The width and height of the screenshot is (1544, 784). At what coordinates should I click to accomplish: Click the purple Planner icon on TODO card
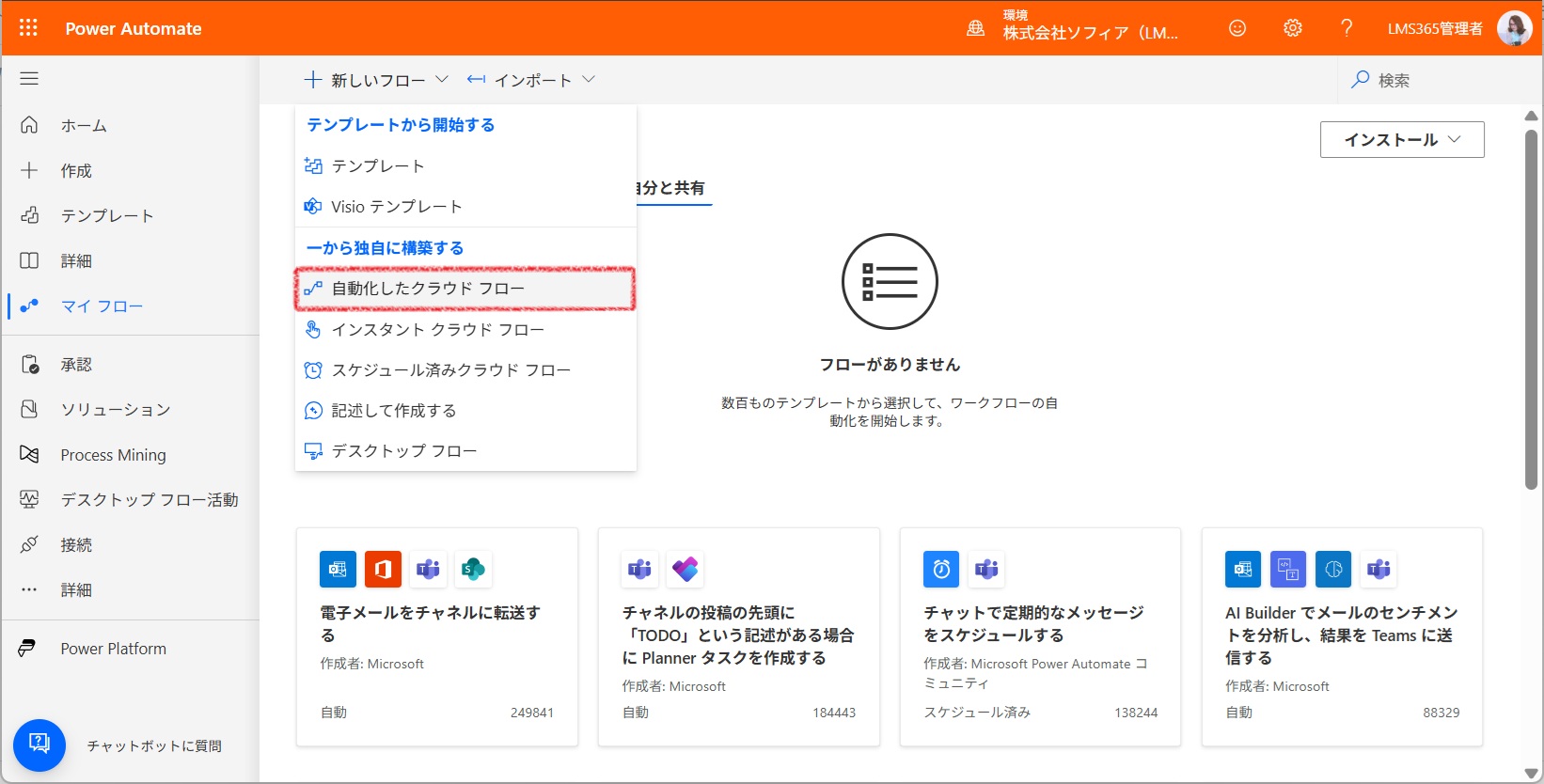click(685, 569)
